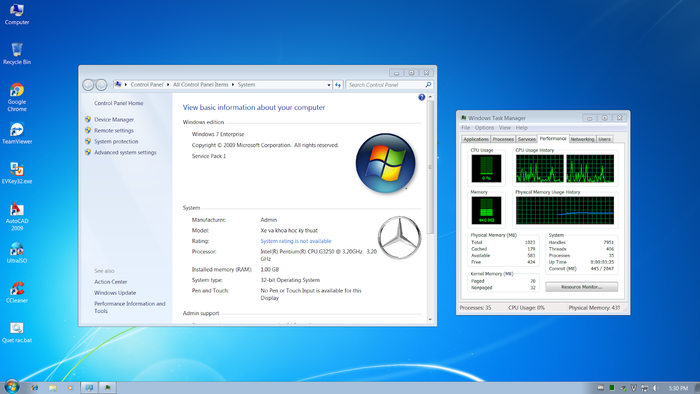Open the Options menu in Task Manager

(484, 128)
